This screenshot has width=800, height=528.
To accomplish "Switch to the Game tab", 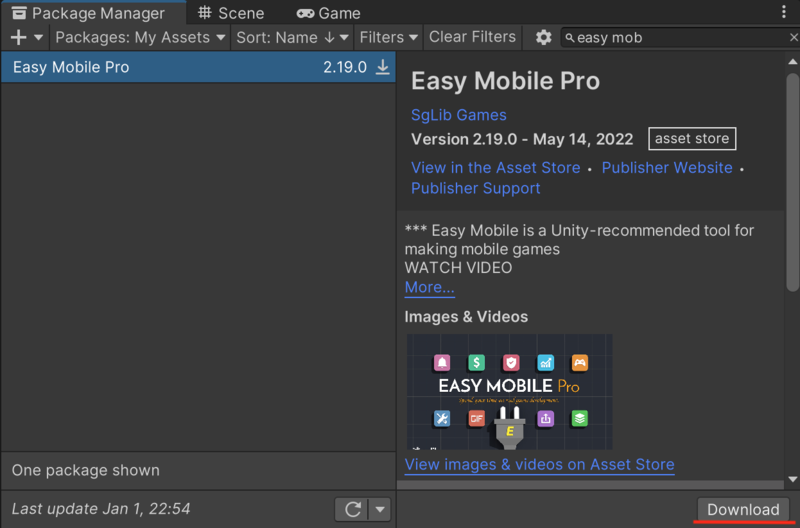I will point(329,13).
